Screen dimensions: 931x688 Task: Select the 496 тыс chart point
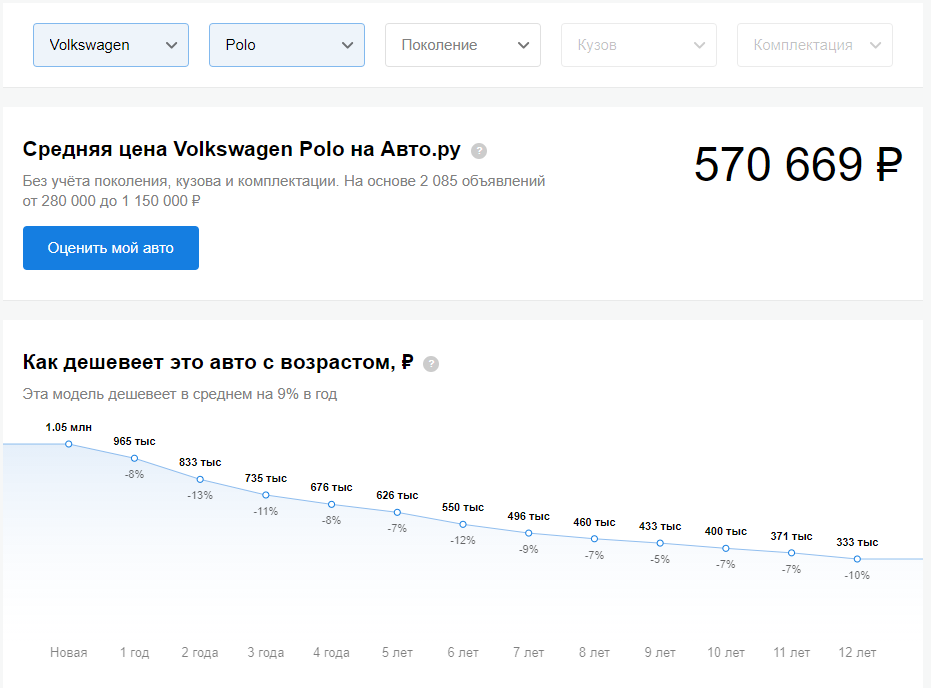[x=528, y=533]
